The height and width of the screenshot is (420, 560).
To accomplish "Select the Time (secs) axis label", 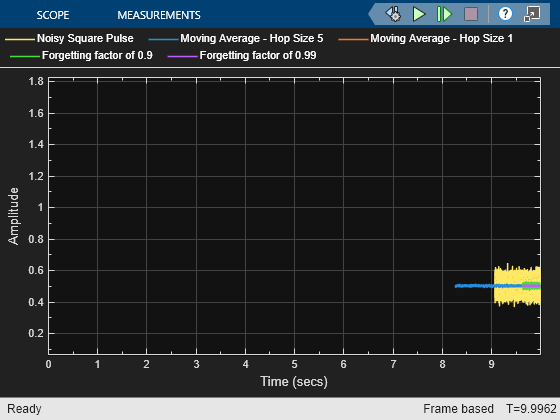I will tap(294, 381).
